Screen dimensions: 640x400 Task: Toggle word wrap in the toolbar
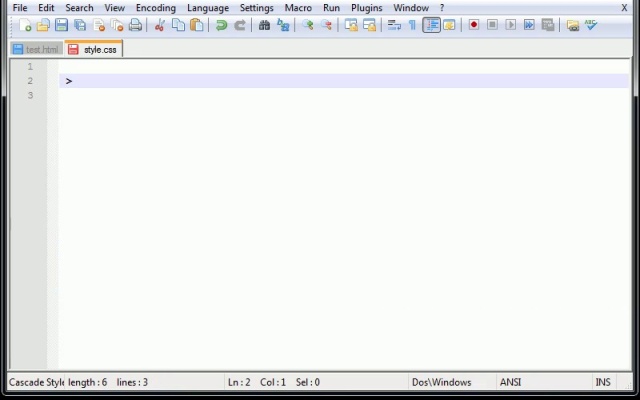[394, 25]
